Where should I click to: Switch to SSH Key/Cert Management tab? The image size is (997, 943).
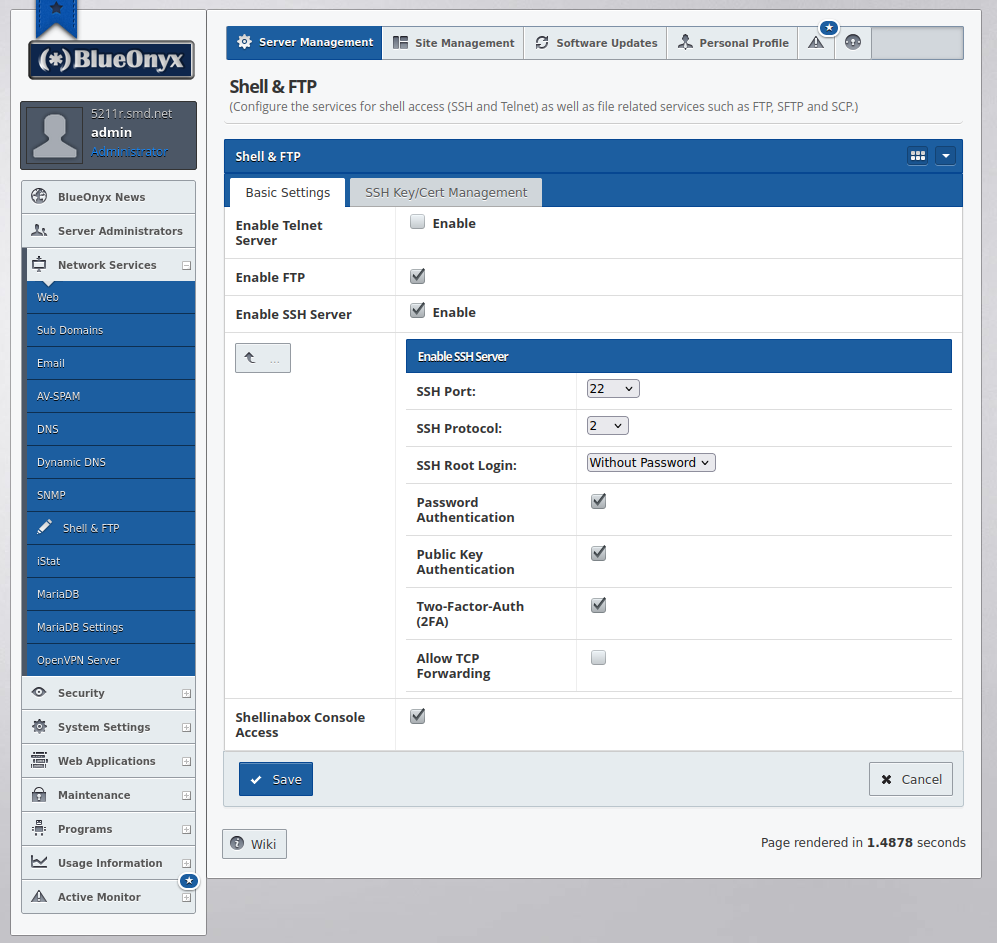click(446, 193)
